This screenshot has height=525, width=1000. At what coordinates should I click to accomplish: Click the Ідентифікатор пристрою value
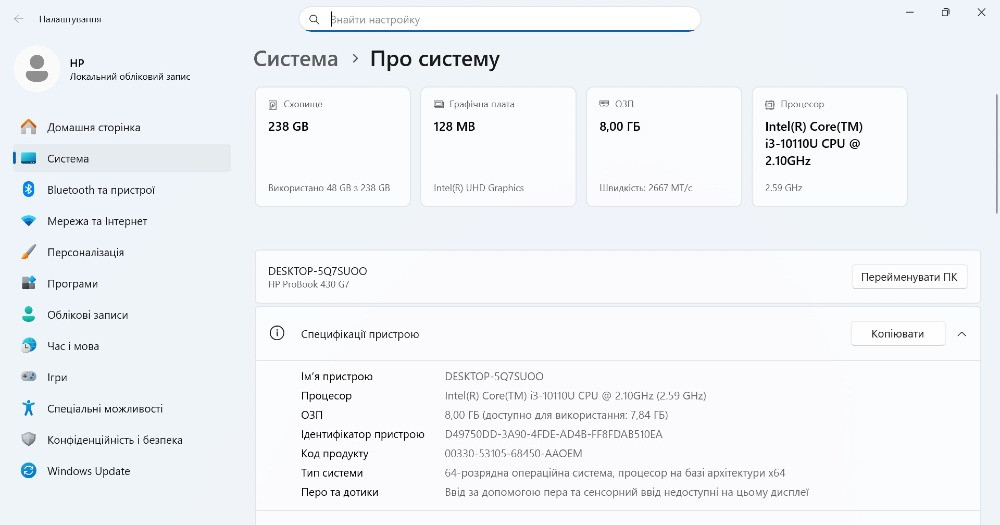pyautogui.click(x=554, y=434)
